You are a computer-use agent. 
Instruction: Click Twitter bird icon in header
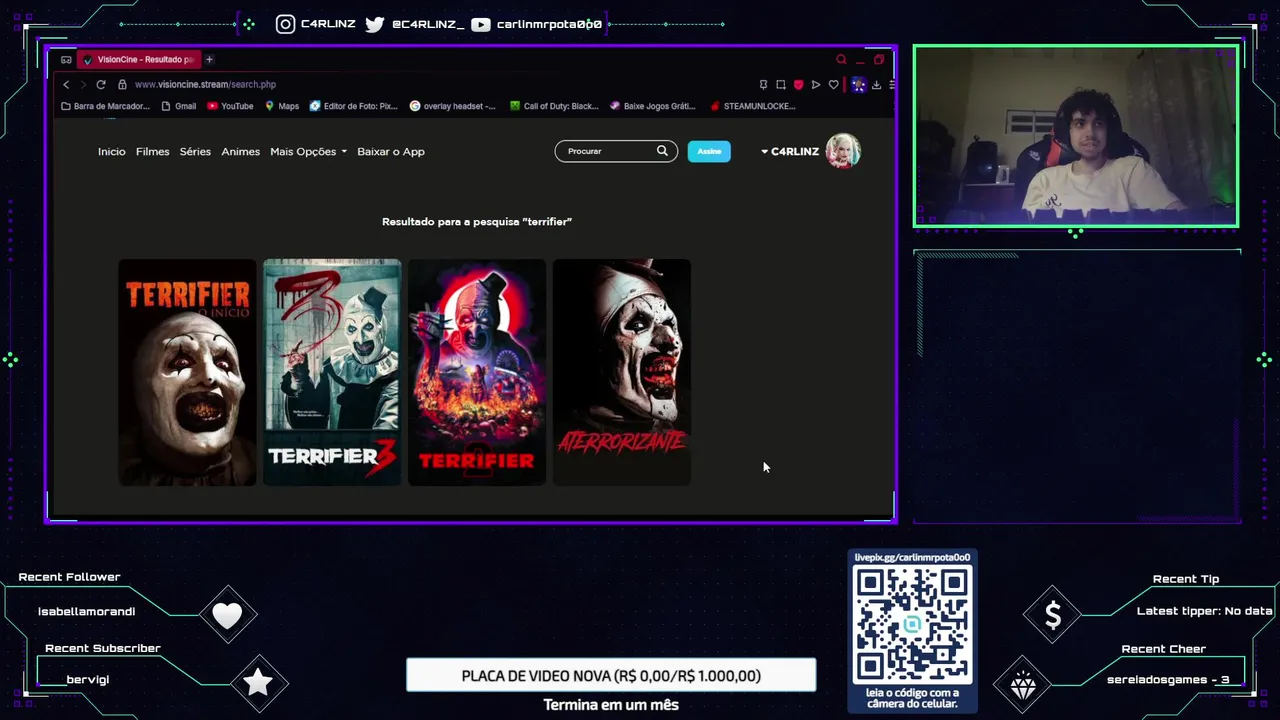[x=375, y=24]
